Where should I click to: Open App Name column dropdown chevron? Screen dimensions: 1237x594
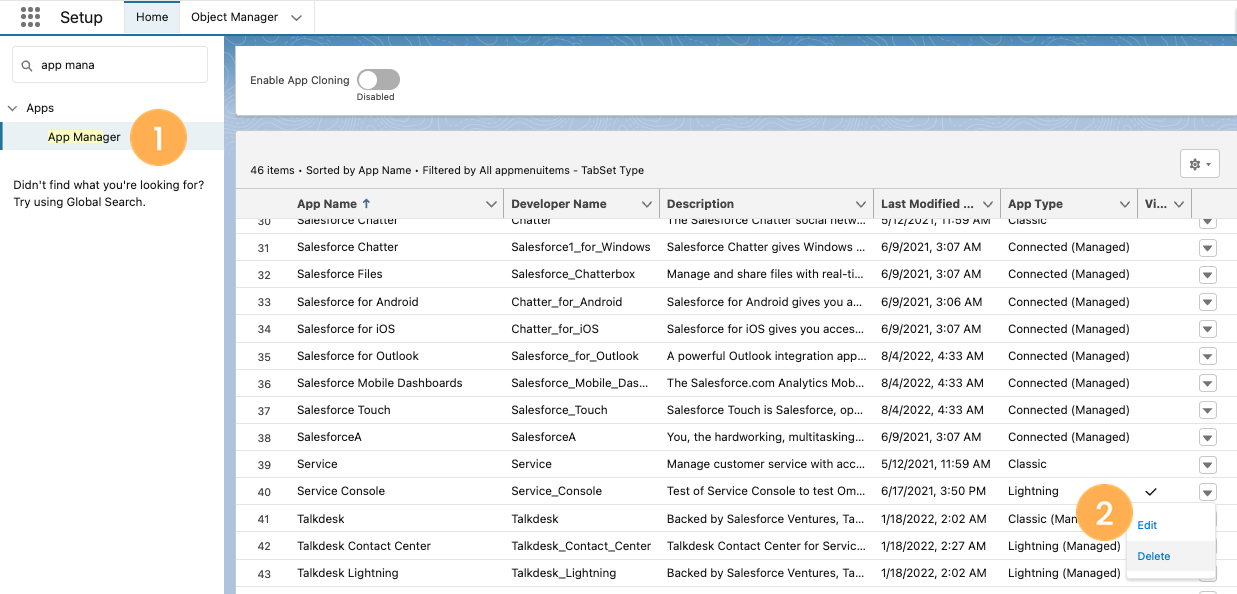(x=491, y=204)
